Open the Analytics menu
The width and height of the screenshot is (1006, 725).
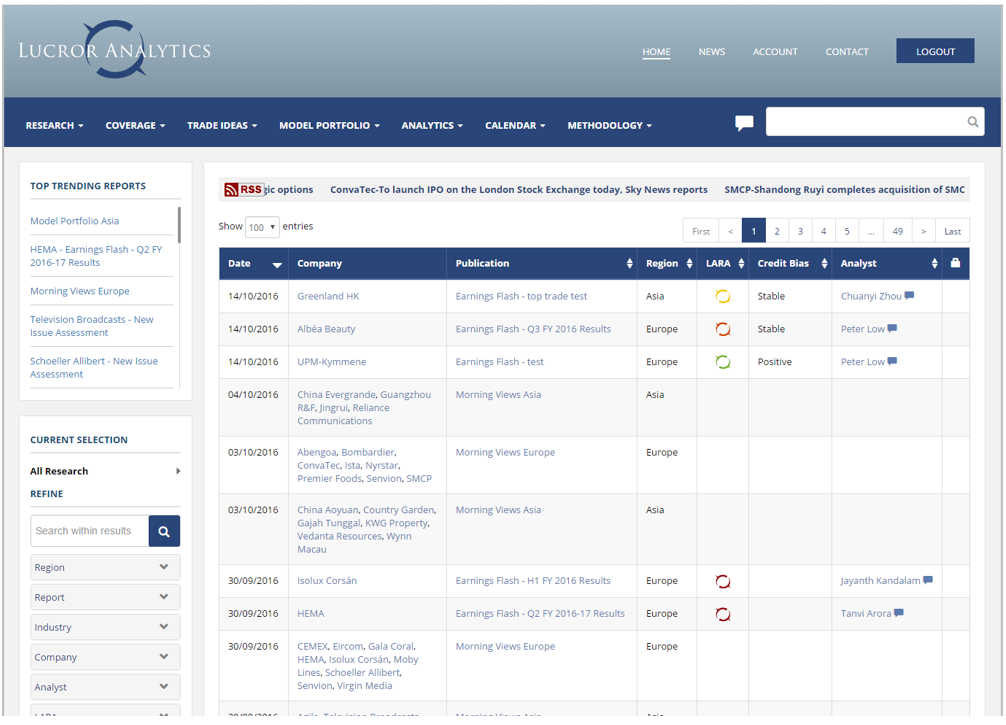pyautogui.click(x=432, y=126)
